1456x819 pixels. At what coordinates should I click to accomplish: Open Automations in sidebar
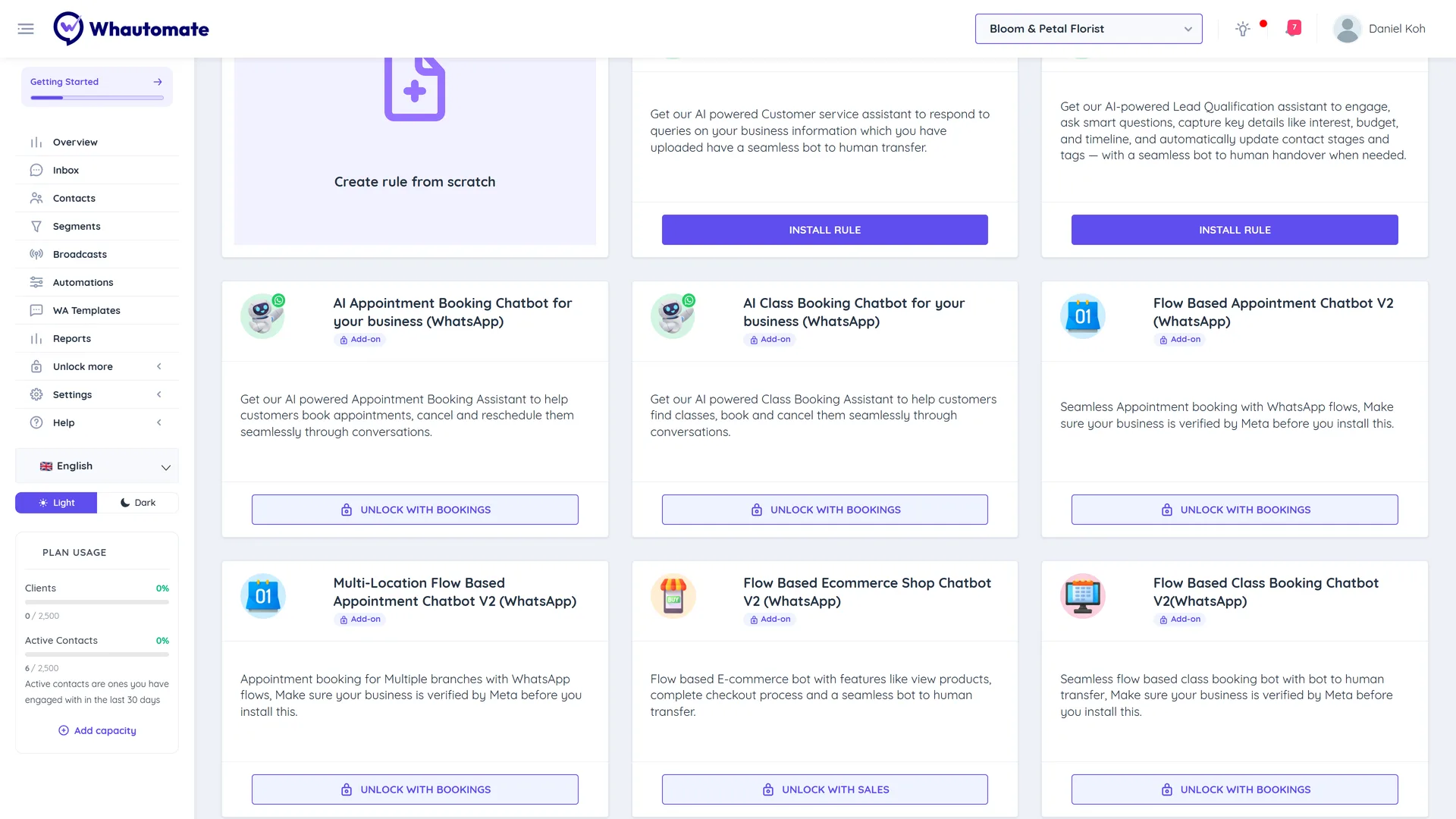click(97, 283)
